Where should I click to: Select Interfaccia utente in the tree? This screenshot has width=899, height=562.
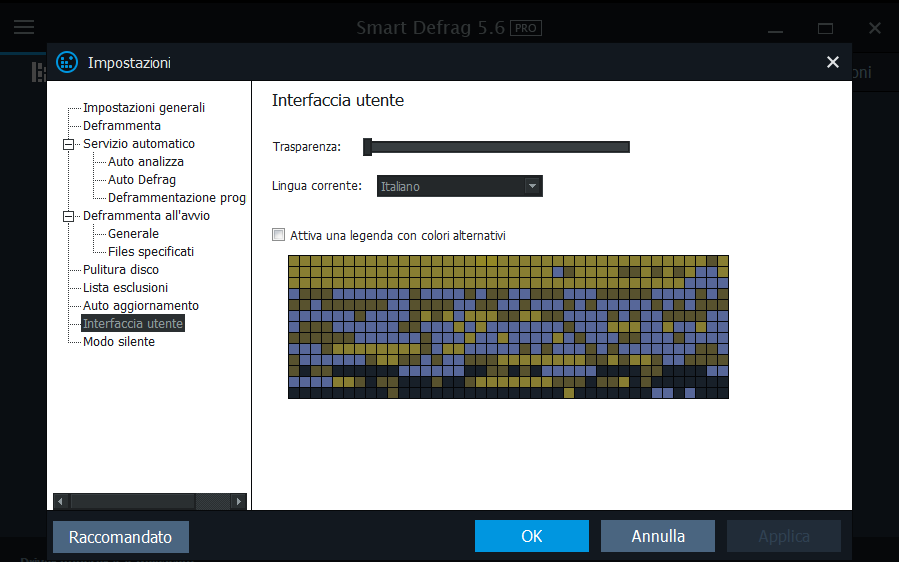point(133,323)
